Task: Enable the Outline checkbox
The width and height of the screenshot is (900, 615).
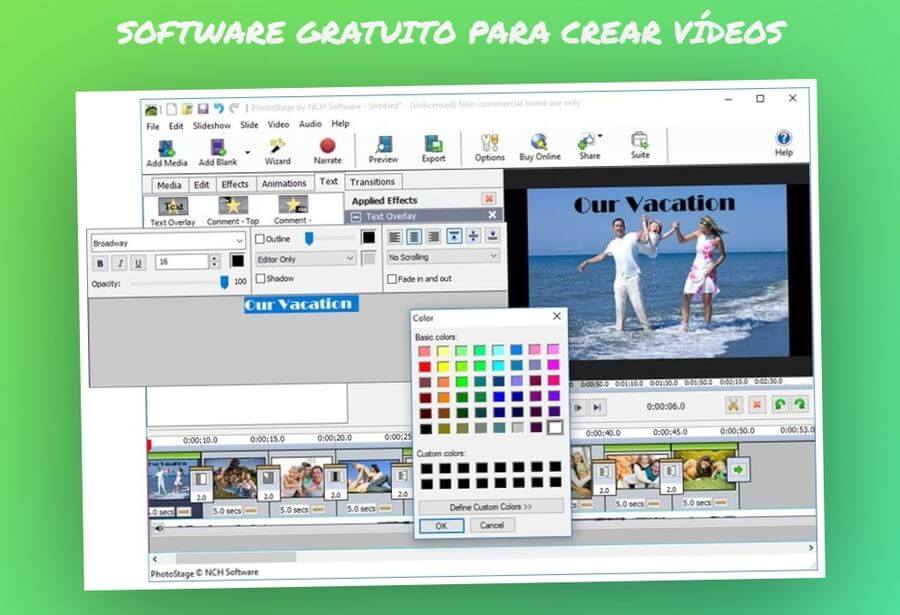Action: tap(260, 239)
